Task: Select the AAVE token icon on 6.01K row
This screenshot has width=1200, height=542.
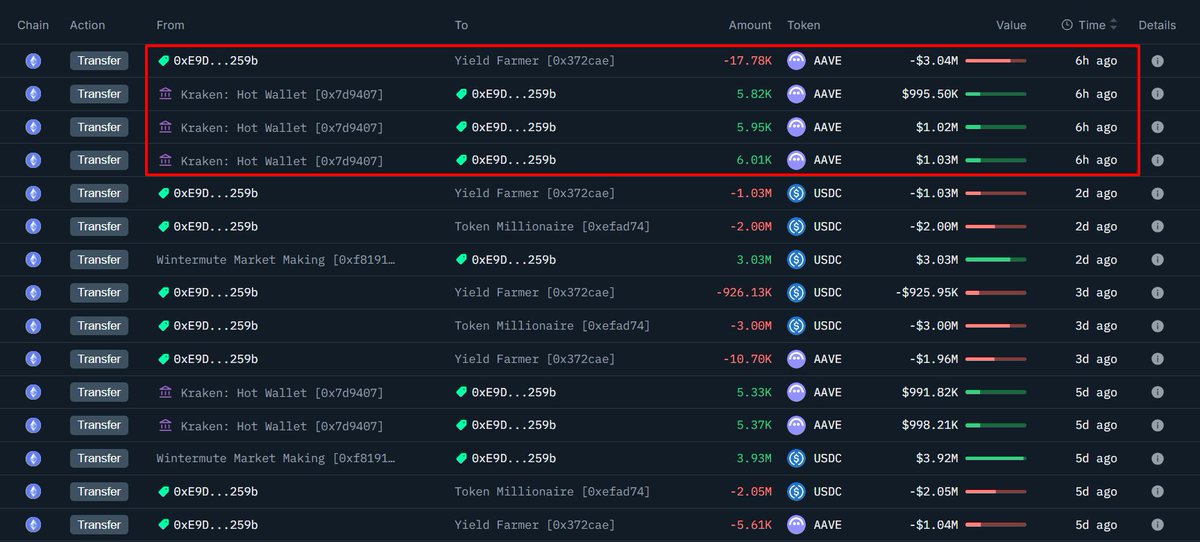Action: click(x=797, y=160)
